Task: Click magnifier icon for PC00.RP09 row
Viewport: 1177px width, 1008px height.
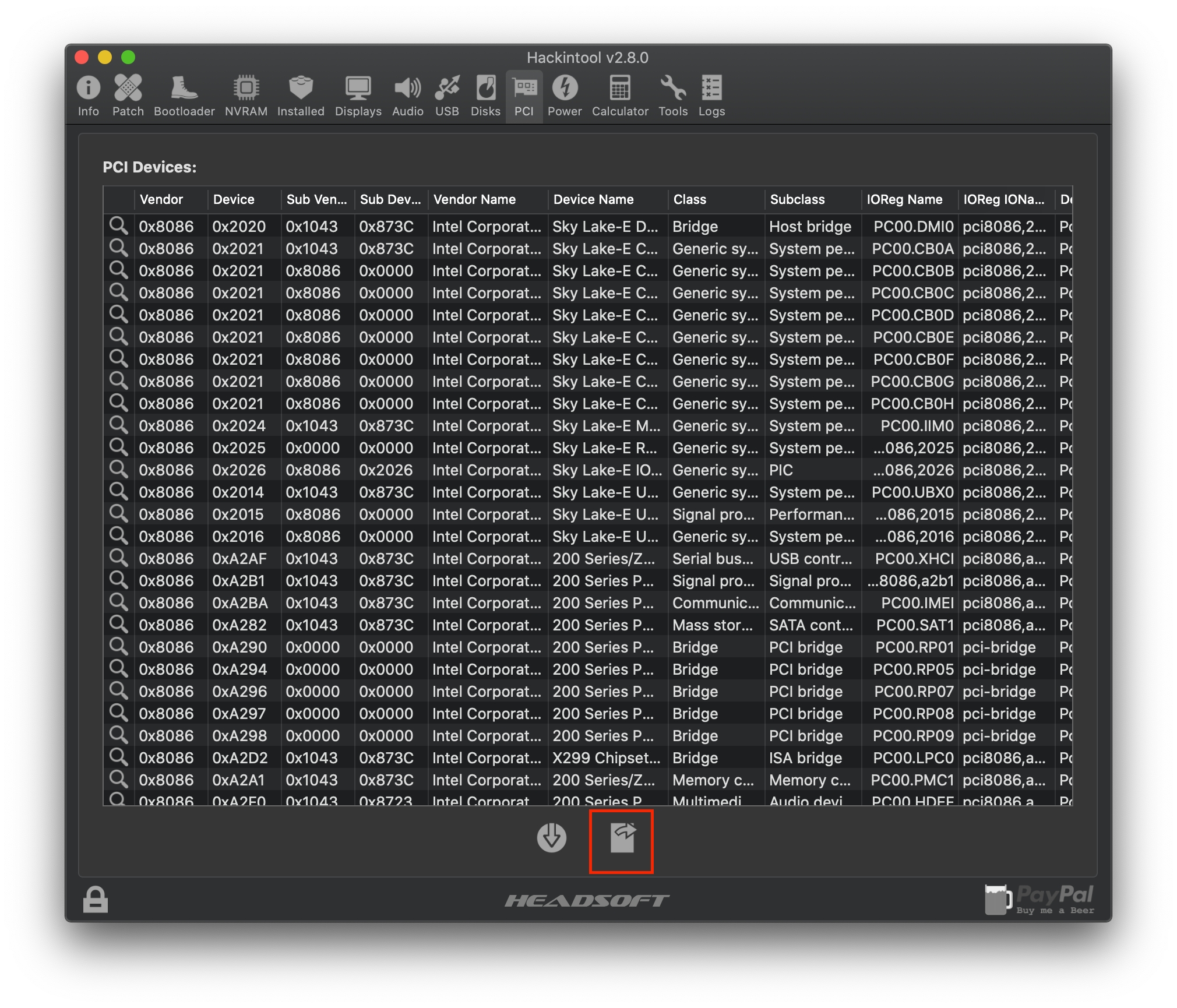Action: point(119,735)
